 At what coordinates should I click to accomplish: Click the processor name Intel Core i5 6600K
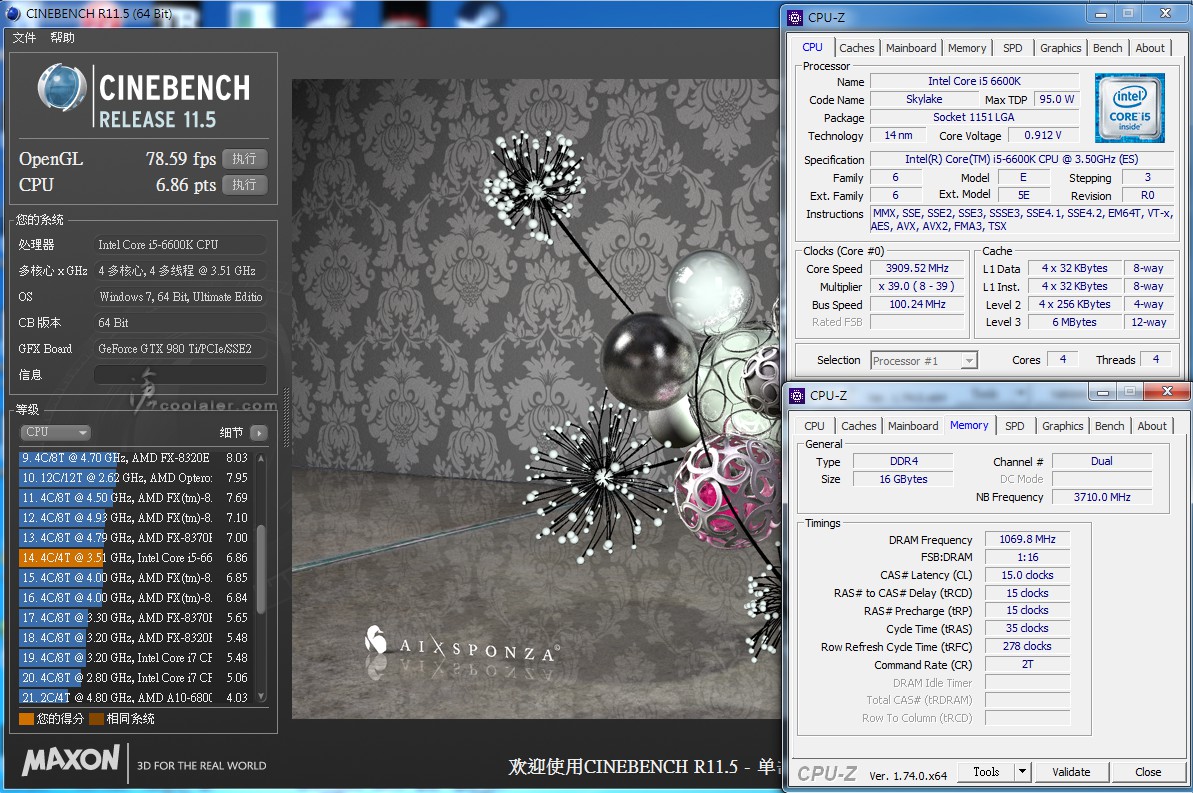975,81
